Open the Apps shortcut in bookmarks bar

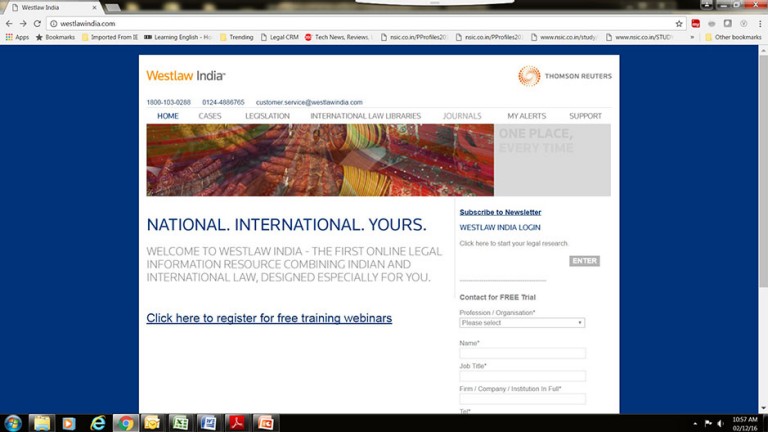tap(17, 37)
